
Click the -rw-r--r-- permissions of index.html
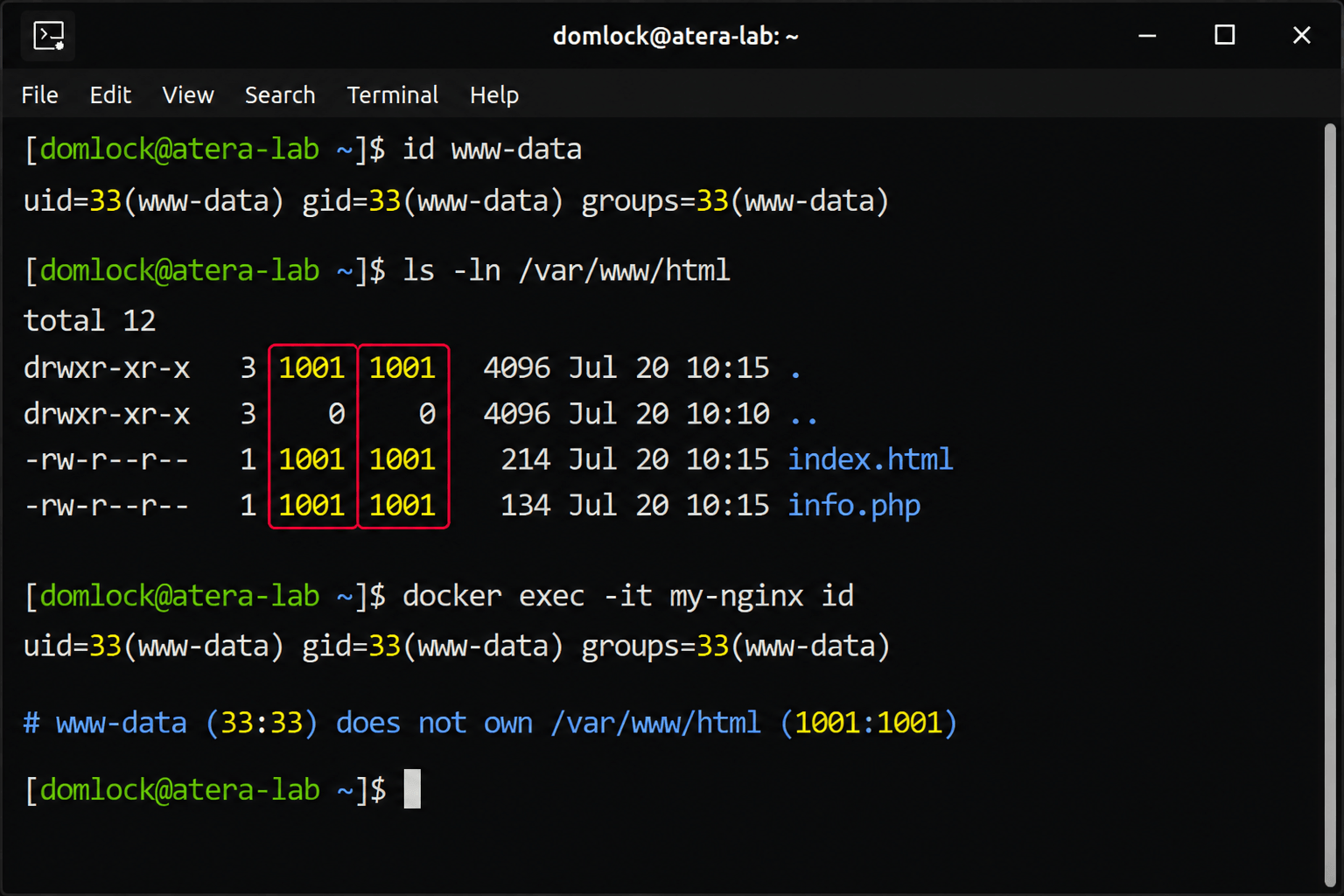106,459
